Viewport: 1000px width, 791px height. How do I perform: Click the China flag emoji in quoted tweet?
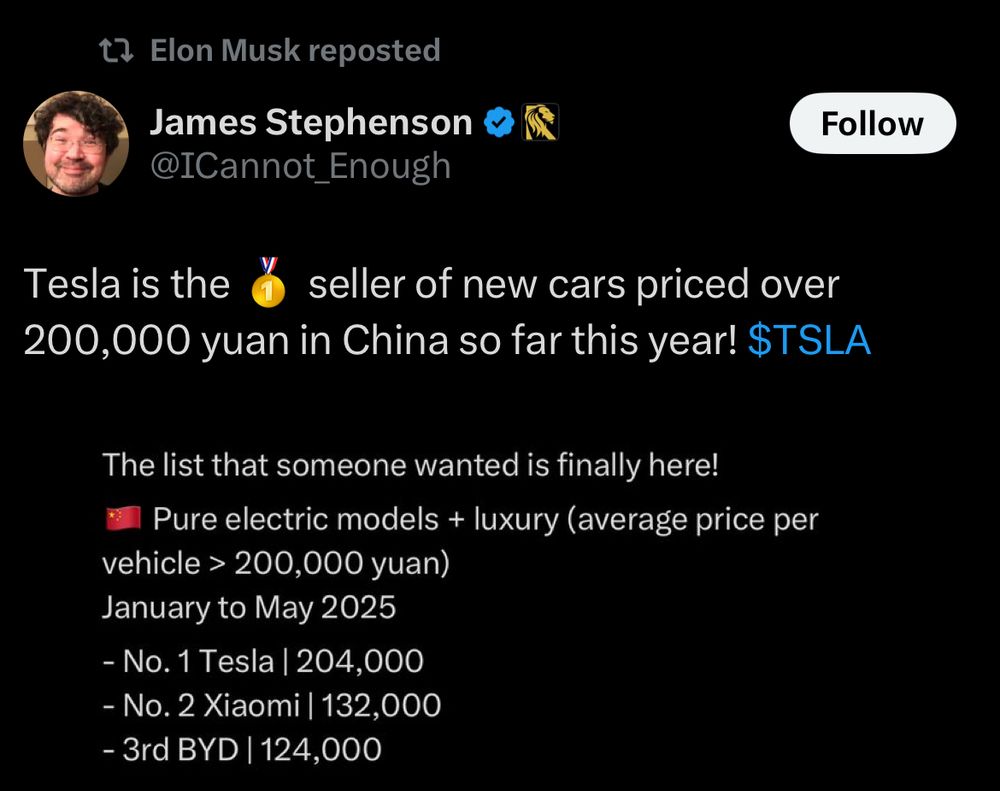pyautogui.click(x=121, y=517)
